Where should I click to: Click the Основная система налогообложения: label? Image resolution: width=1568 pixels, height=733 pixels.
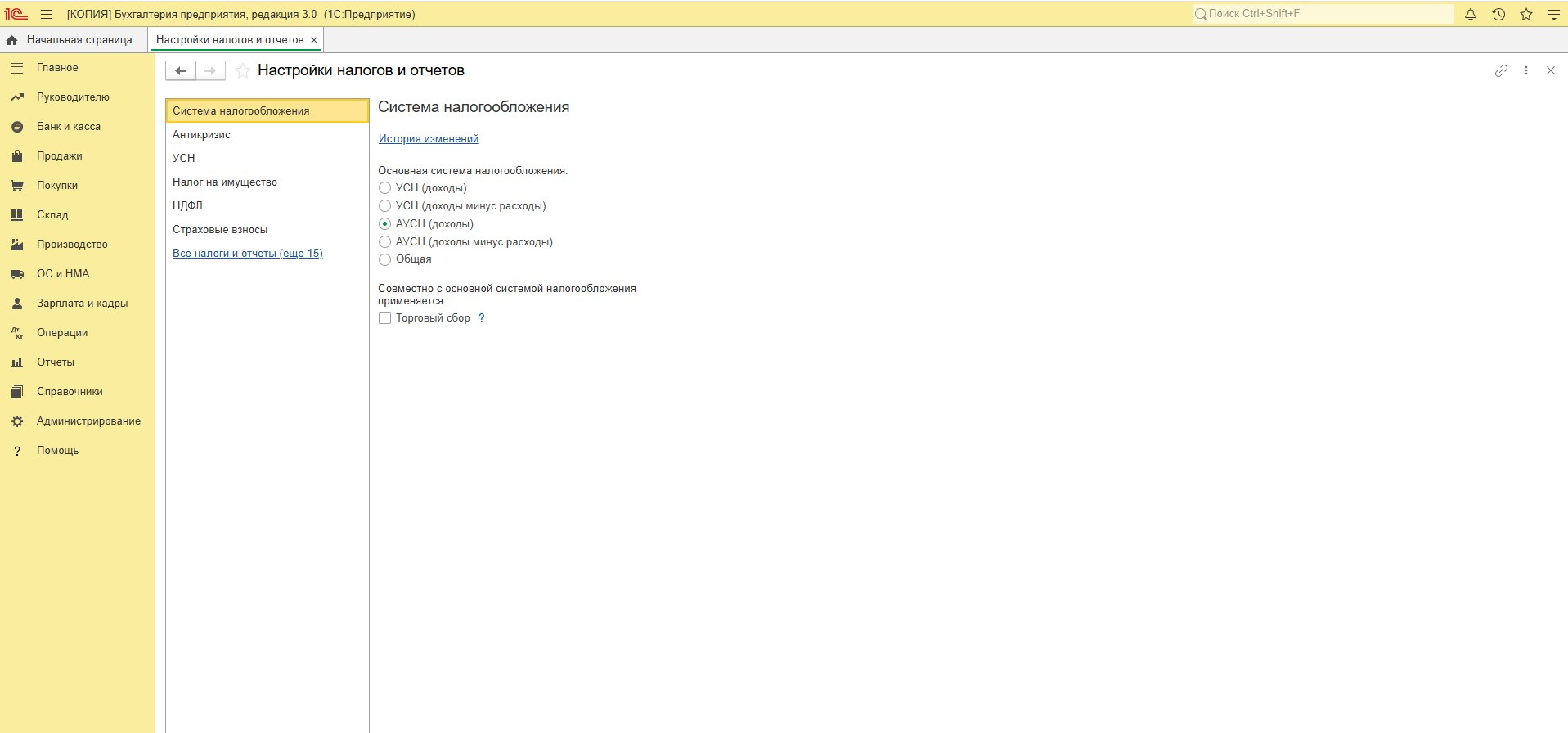(473, 171)
